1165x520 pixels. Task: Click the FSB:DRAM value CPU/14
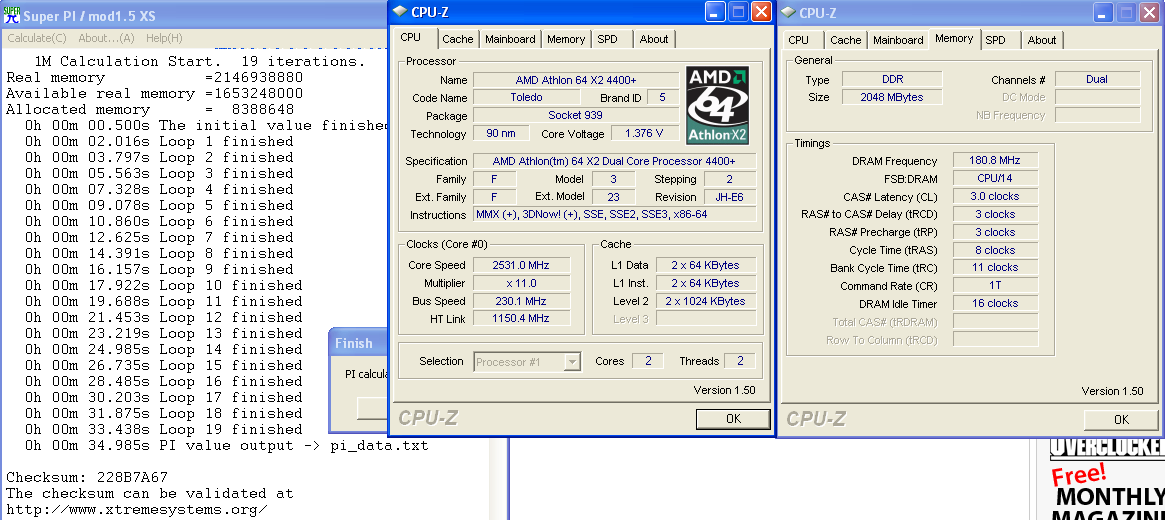click(995, 178)
